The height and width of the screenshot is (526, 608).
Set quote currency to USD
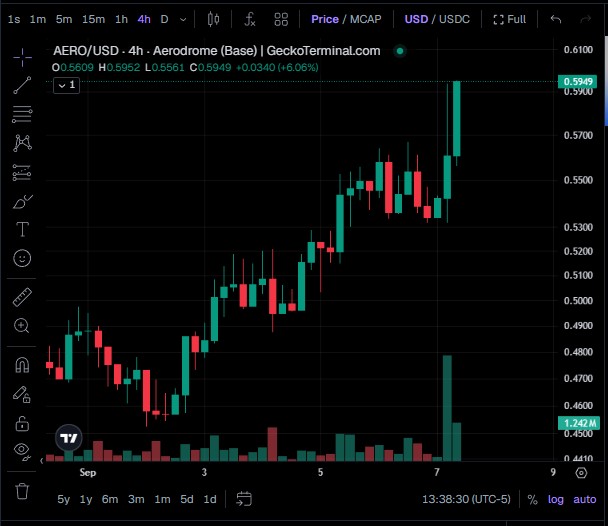[x=416, y=19]
